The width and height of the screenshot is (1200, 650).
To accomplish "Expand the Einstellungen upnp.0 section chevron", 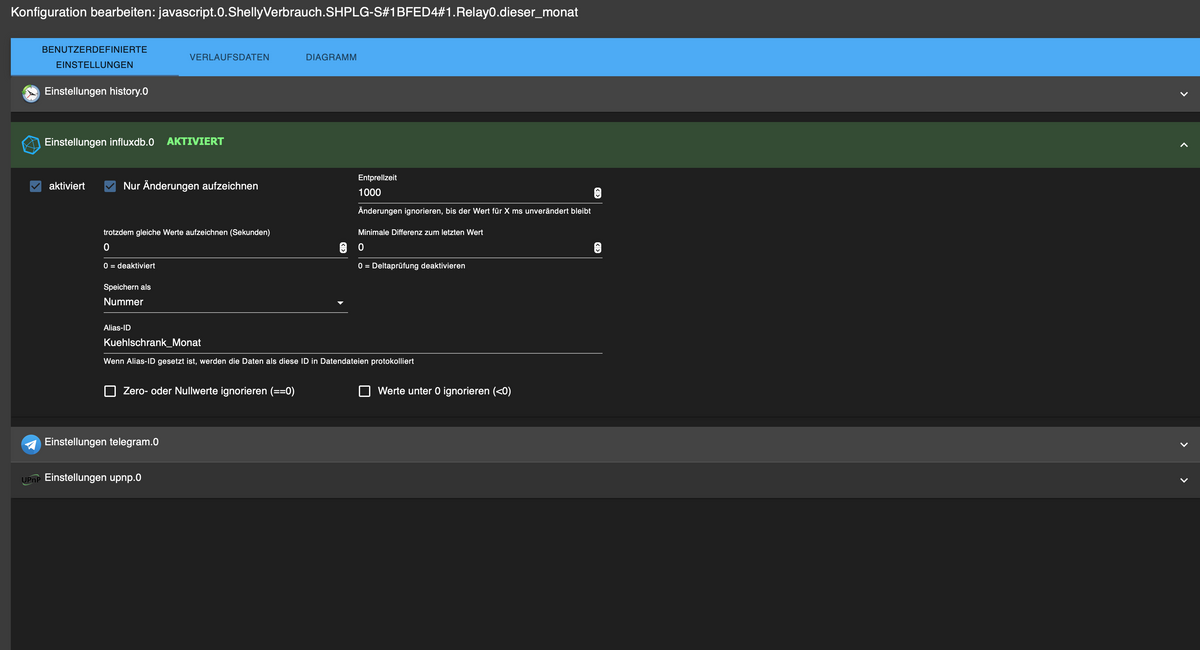I will tap(1184, 480).
